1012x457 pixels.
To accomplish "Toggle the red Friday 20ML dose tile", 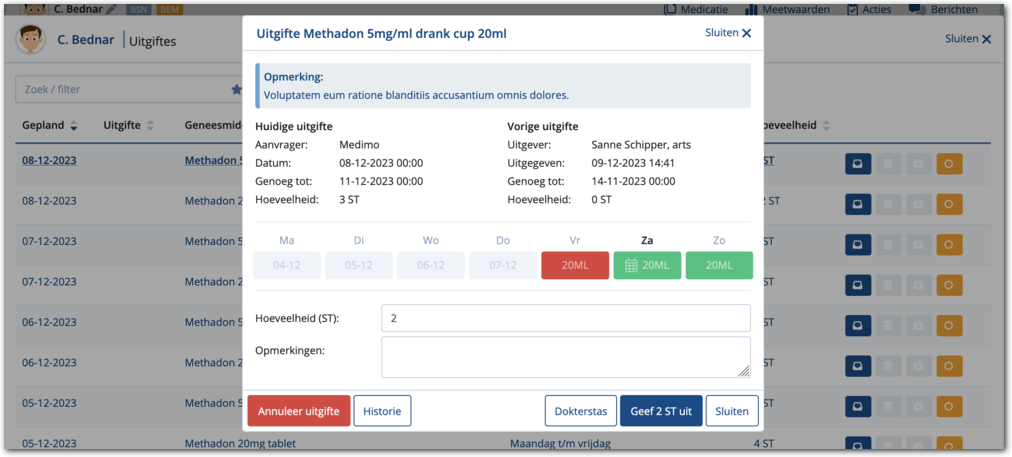I will pos(574,265).
